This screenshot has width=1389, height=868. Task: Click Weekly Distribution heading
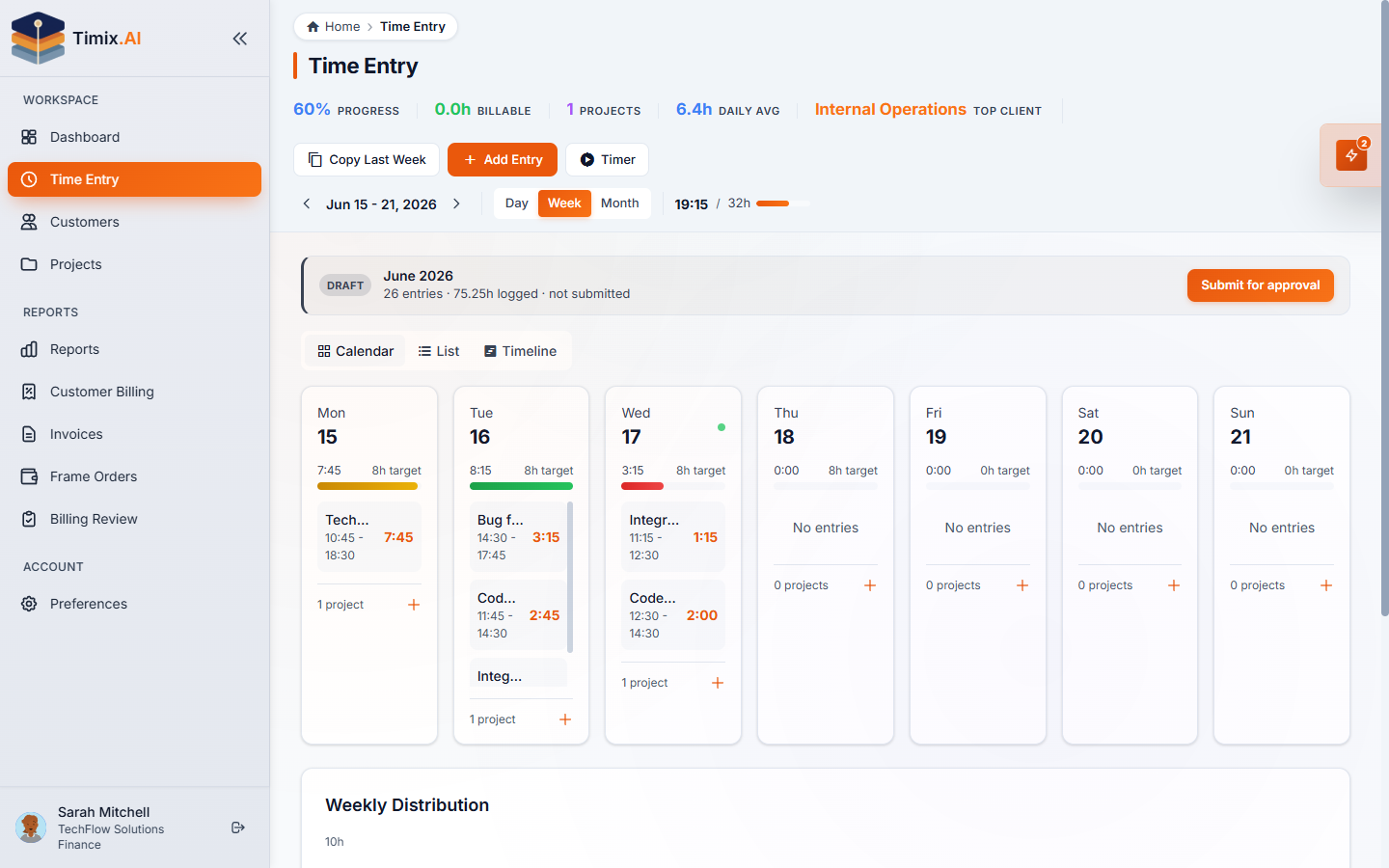[407, 805]
